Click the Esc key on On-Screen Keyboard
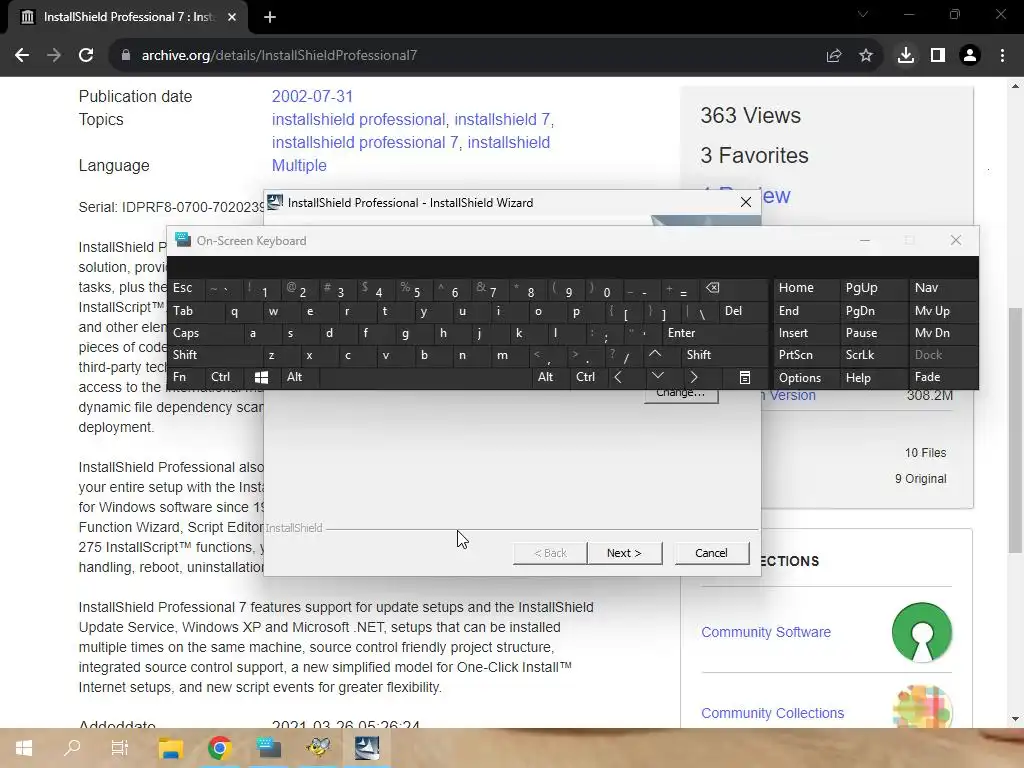Image resolution: width=1024 pixels, height=768 pixels. (x=185, y=289)
